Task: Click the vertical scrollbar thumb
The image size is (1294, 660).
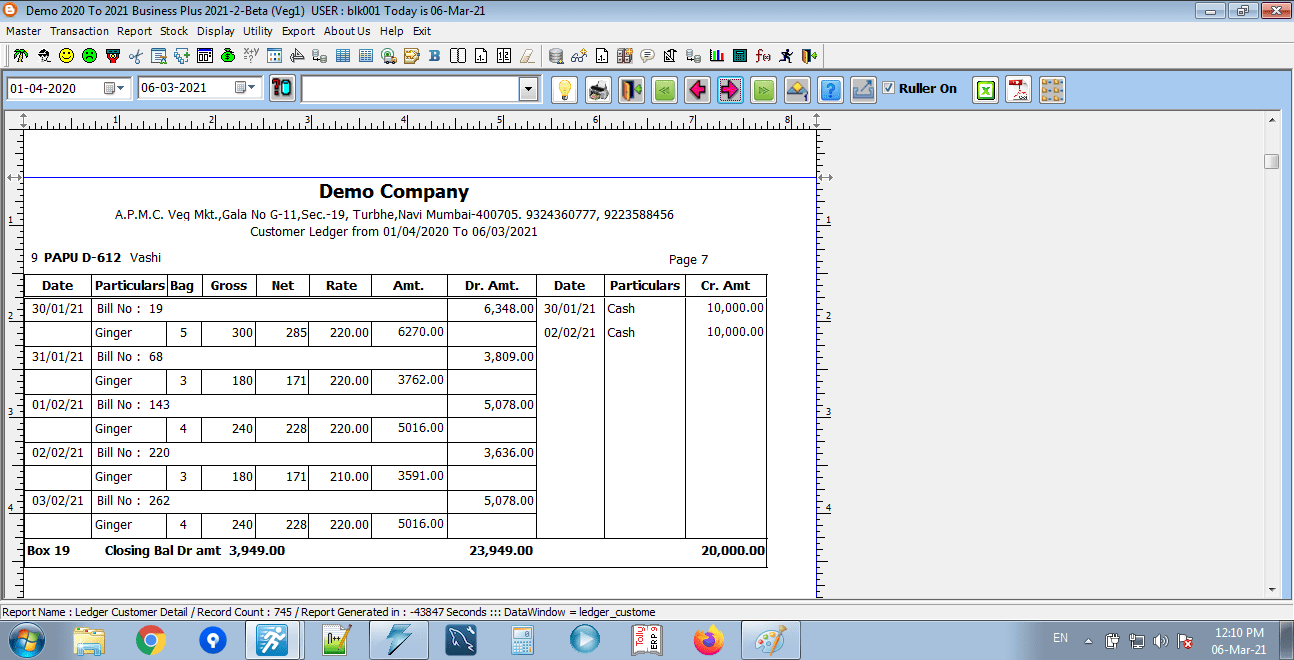Action: [x=1271, y=162]
